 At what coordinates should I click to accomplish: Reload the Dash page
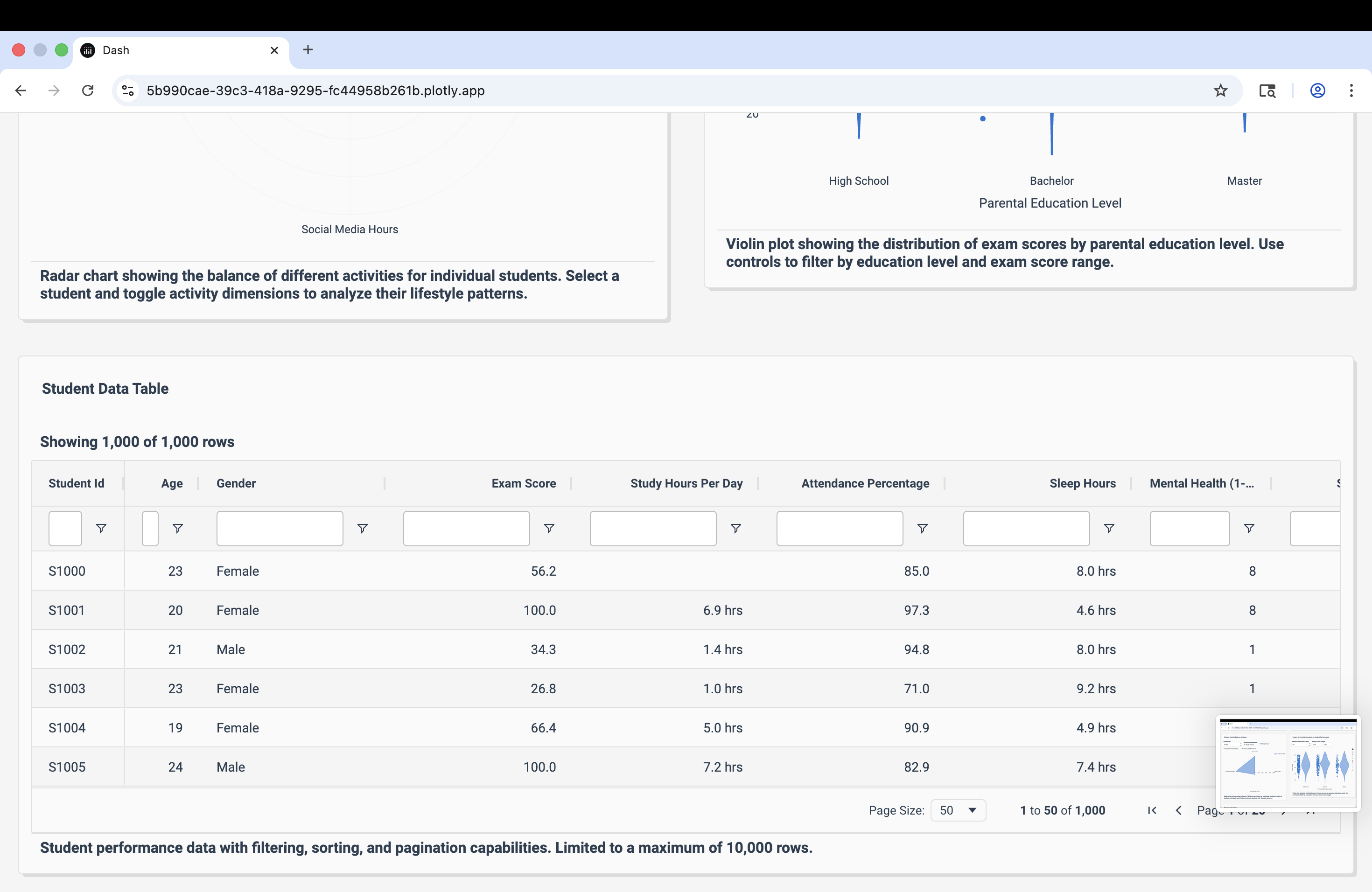(88, 91)
